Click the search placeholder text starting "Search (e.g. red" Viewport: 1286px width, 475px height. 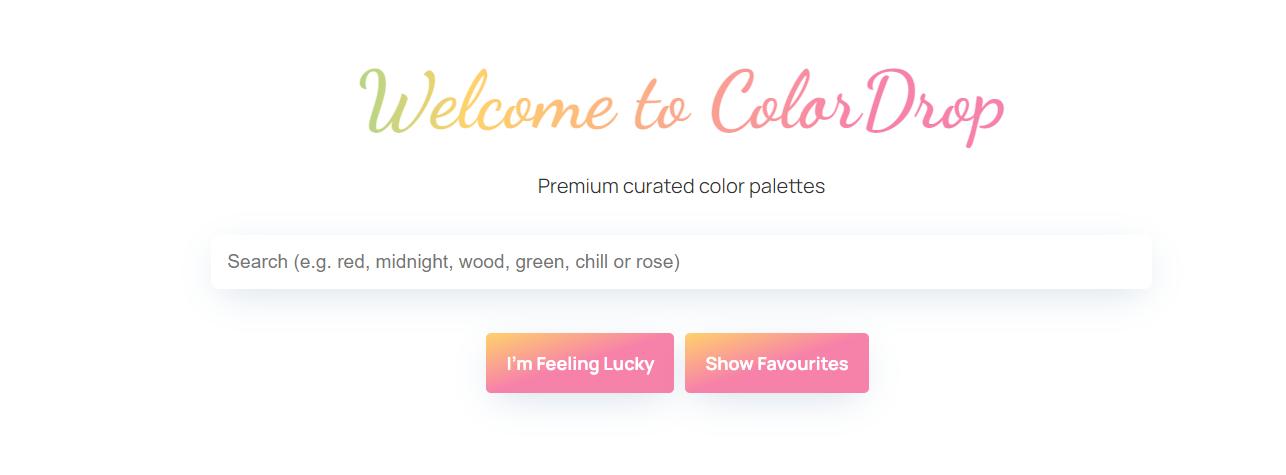[x=453, y=262]
